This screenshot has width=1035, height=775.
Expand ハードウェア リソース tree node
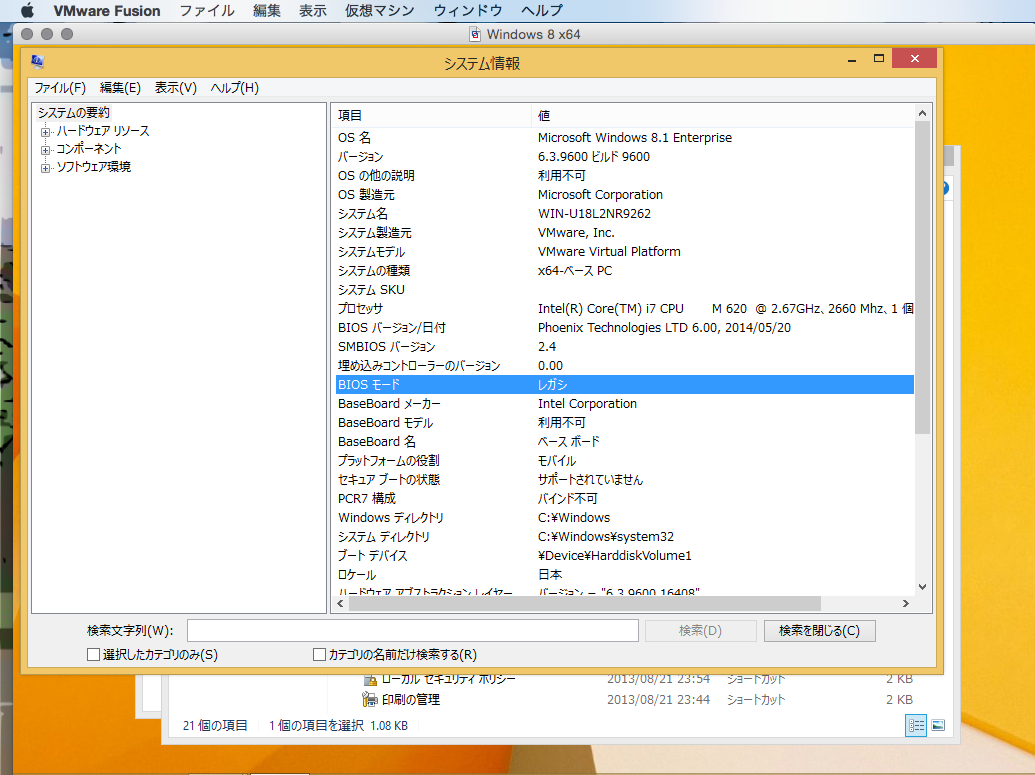click(x=46, y=131)
